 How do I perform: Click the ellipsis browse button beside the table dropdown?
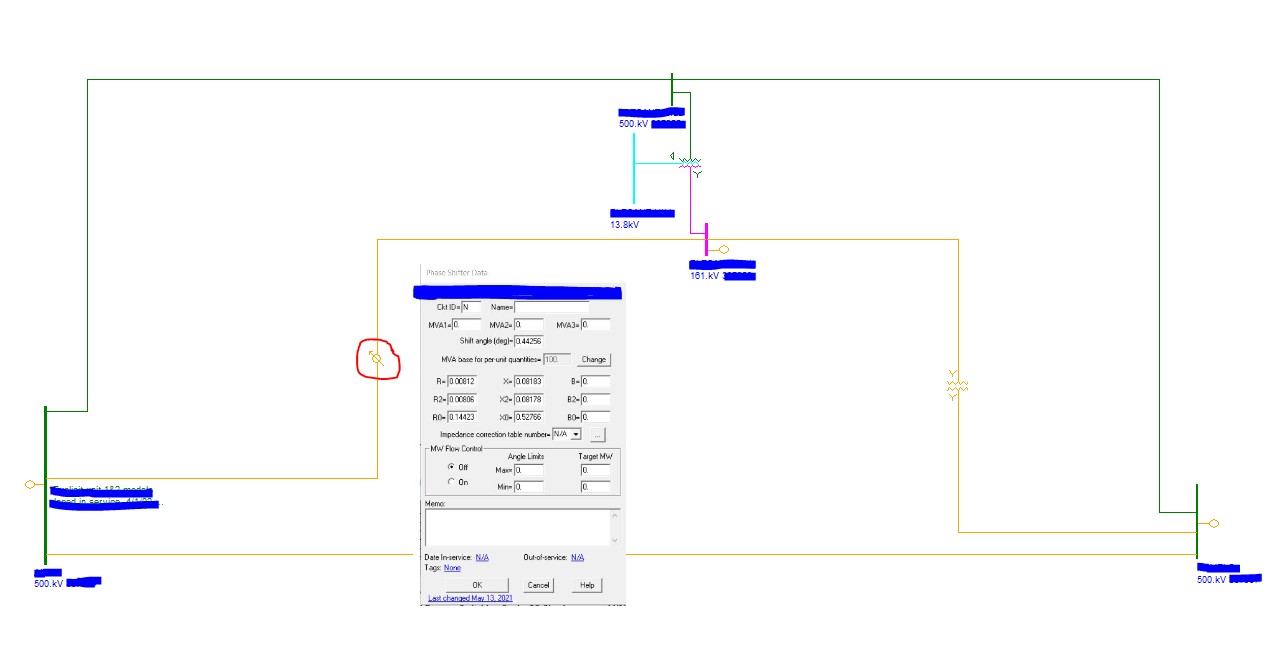coord(597,435)
